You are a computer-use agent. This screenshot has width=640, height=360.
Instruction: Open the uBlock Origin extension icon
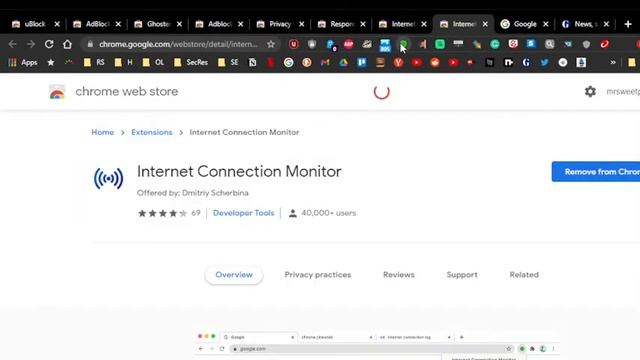point(293,44)
